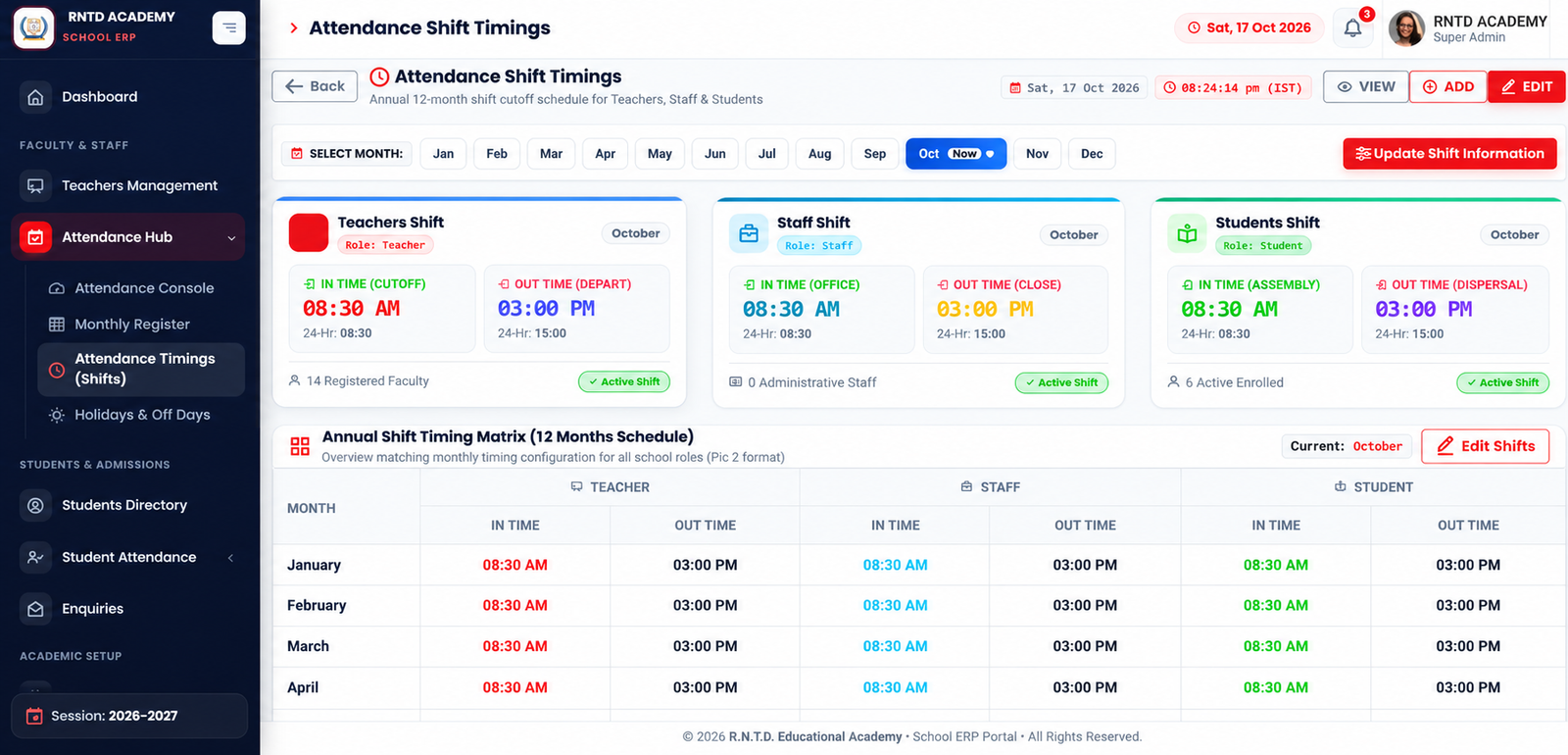Screen dimensions: 1568x755
Task: Click the Holidays & Off Days sun icon
Action: pos(57,415)
